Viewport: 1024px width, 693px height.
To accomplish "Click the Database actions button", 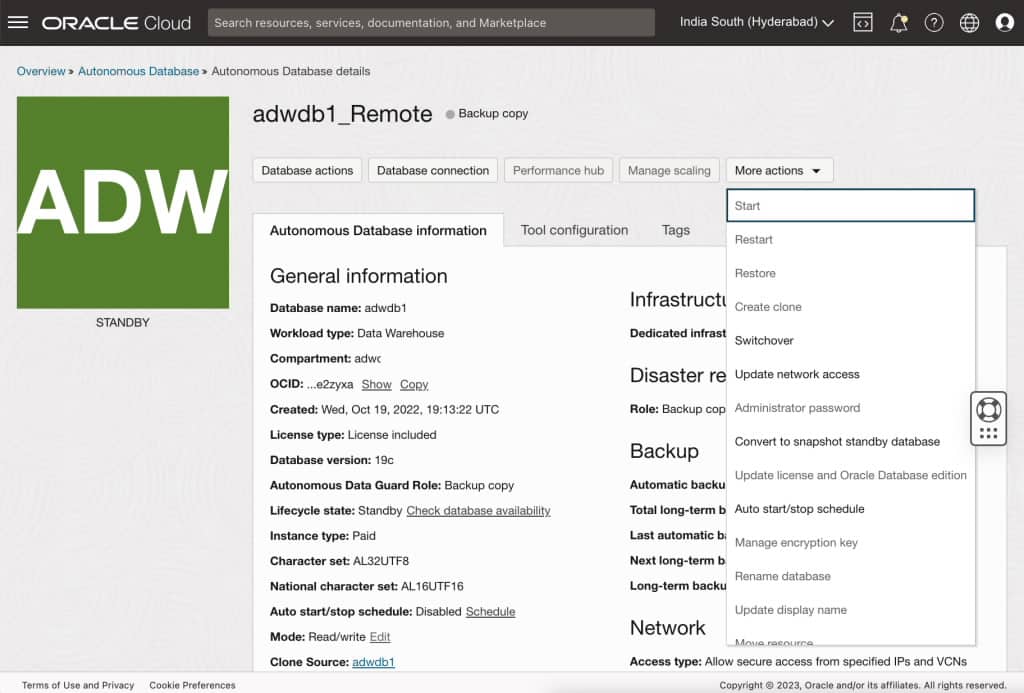I will pos(307,170).
